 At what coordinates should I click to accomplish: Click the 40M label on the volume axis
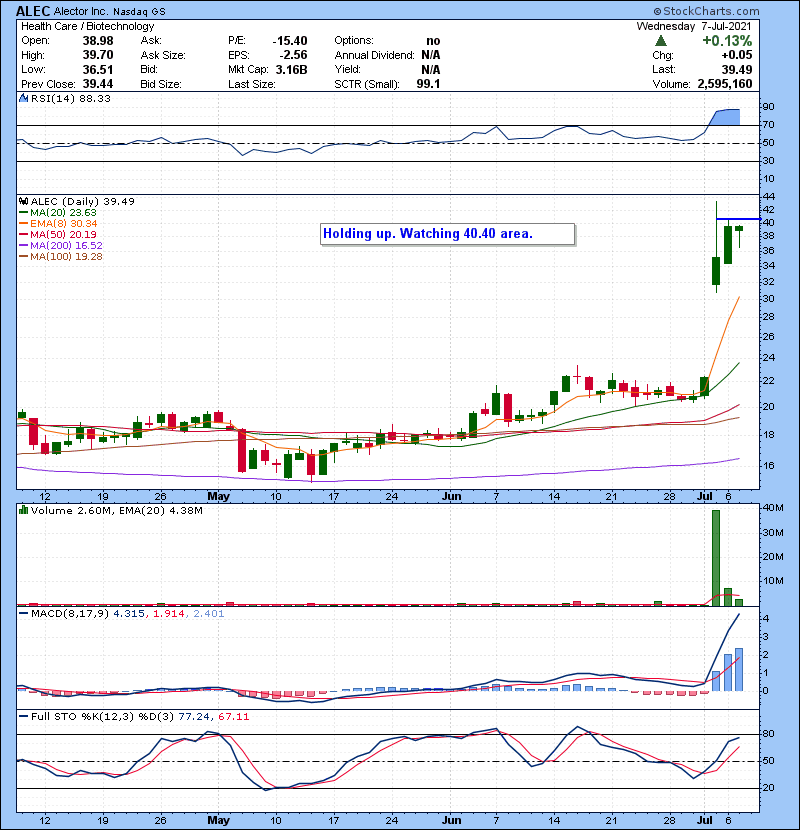click(773, 508)
